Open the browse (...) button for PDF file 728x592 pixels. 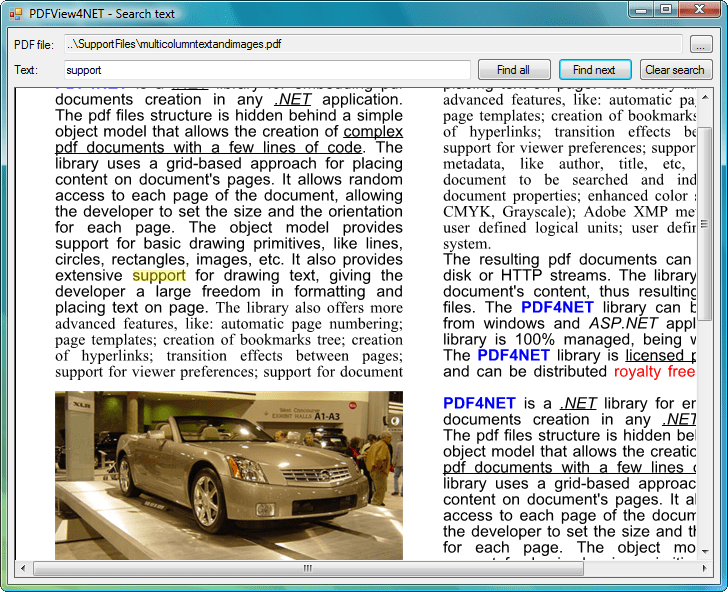tap(701, 45)
